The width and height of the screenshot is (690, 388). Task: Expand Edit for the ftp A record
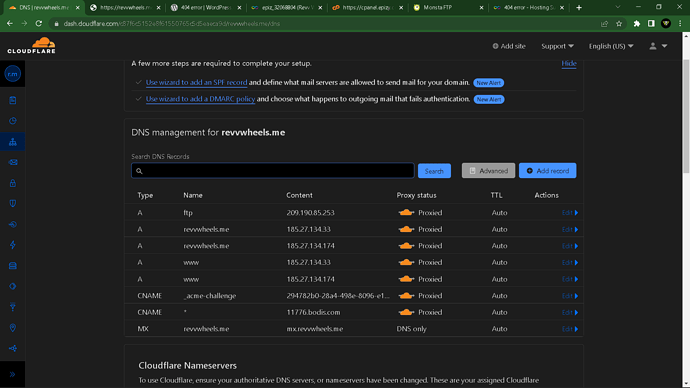570,212
